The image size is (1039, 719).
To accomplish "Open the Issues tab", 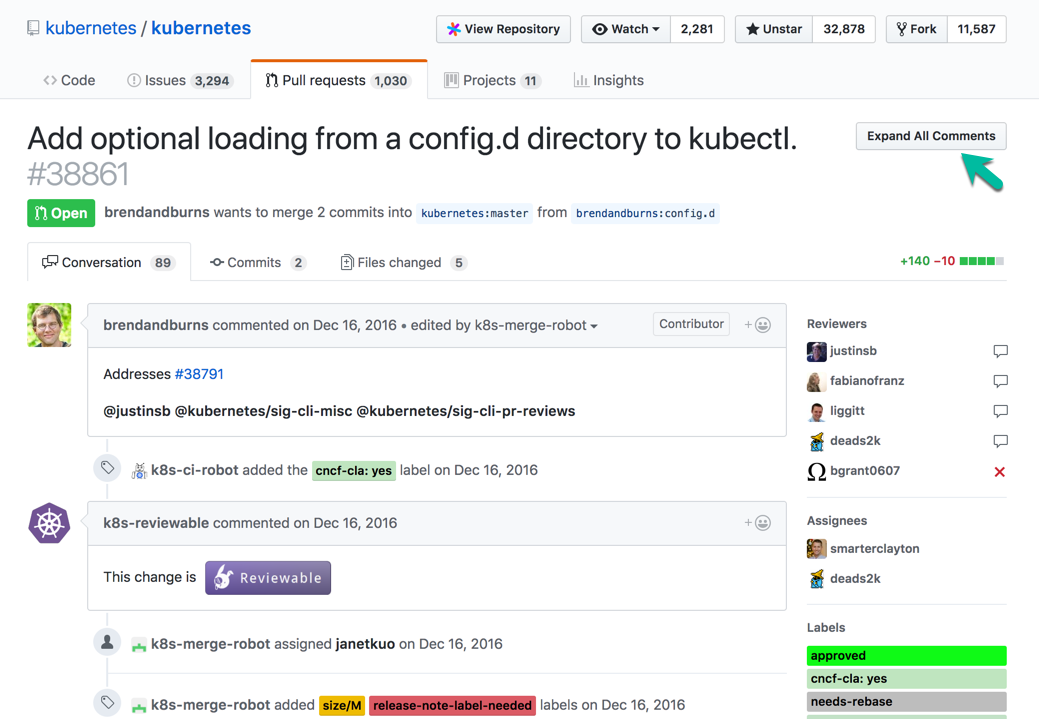I will (x=179, y=80).
